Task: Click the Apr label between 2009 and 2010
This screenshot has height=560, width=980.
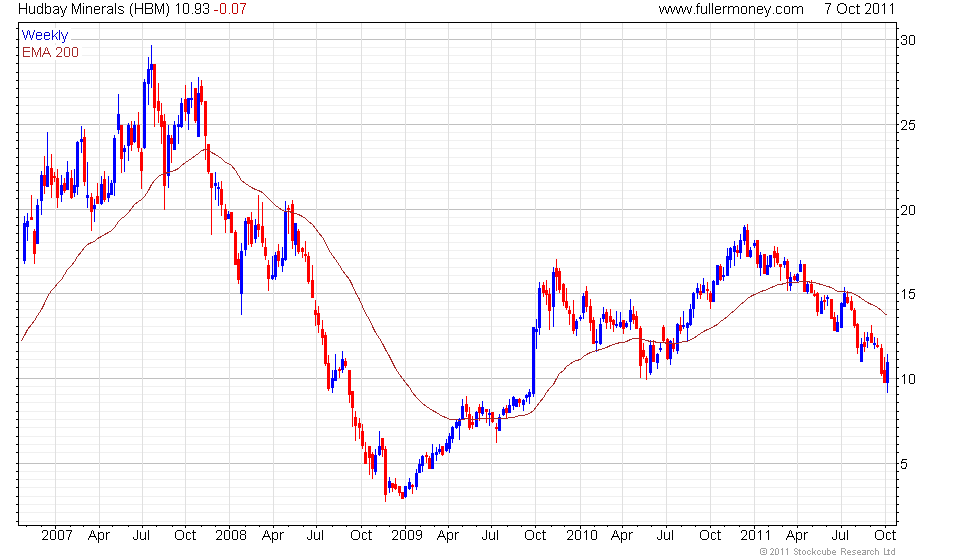Action: click(448, 536)
